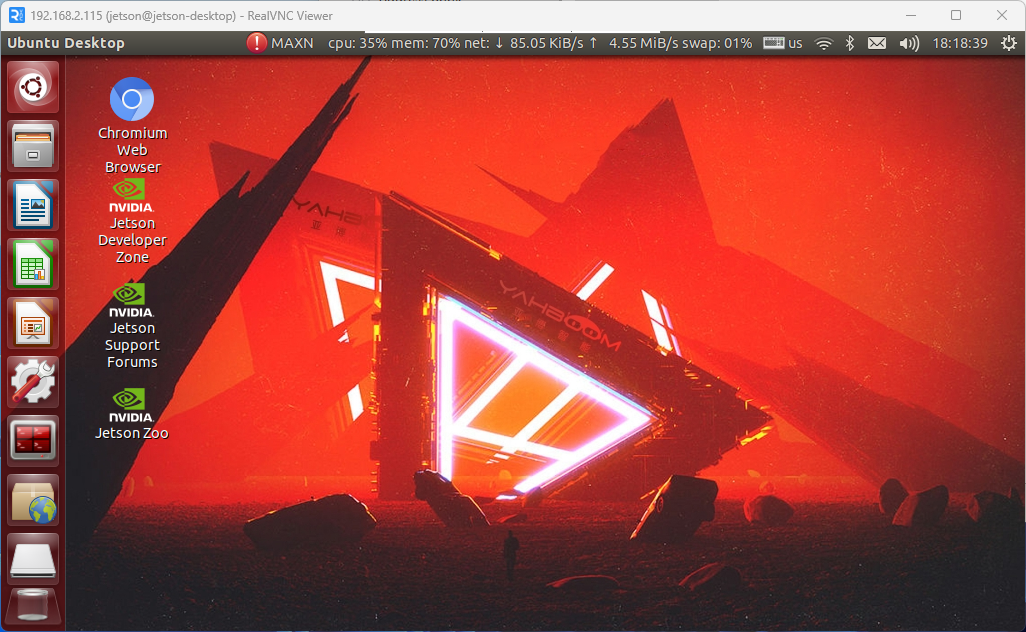Open System Settings gear-and-wrench icon

click(x=33, y=381)
